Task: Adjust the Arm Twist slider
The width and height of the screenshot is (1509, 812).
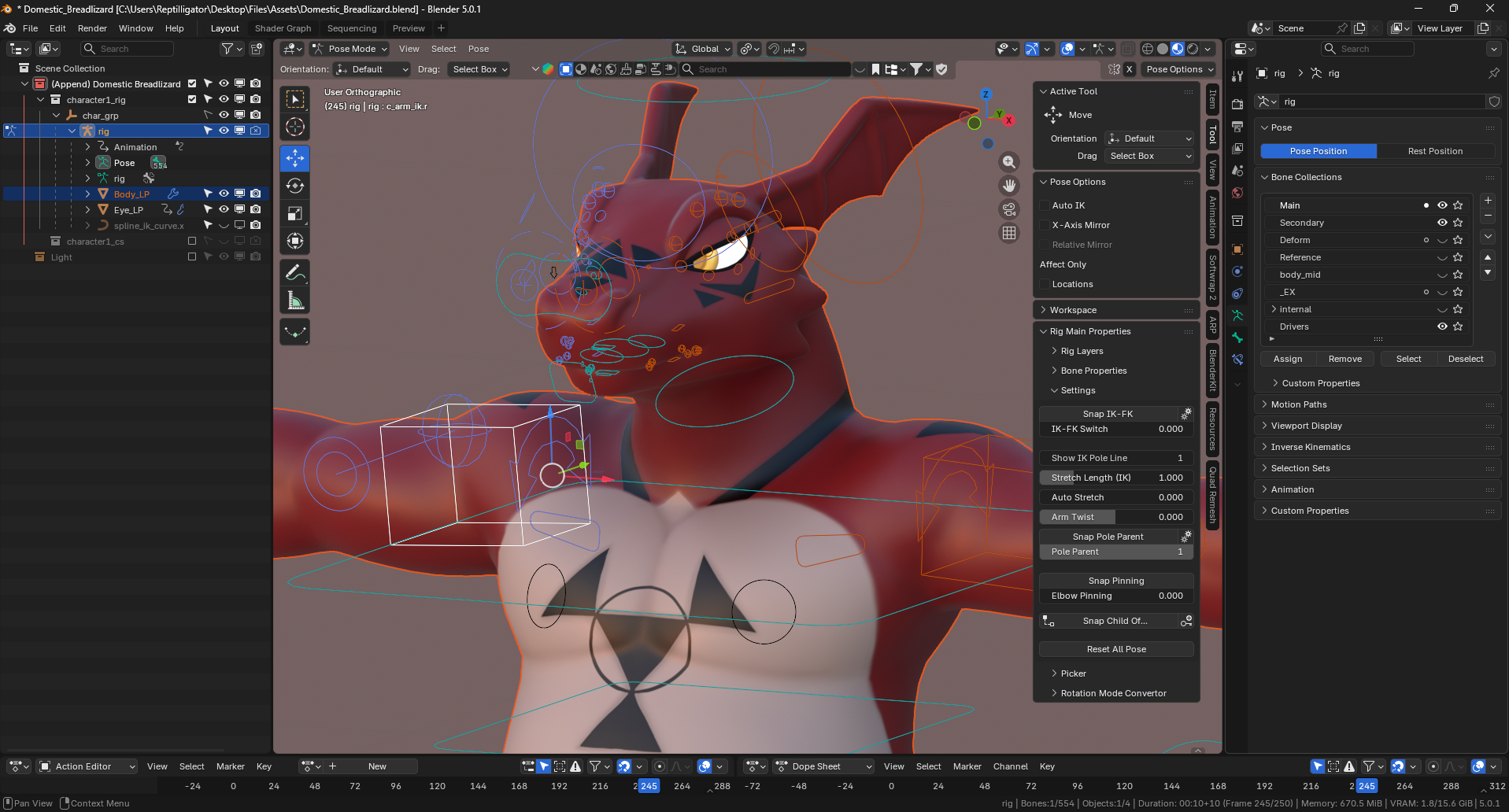Action: pos(1116,517)
